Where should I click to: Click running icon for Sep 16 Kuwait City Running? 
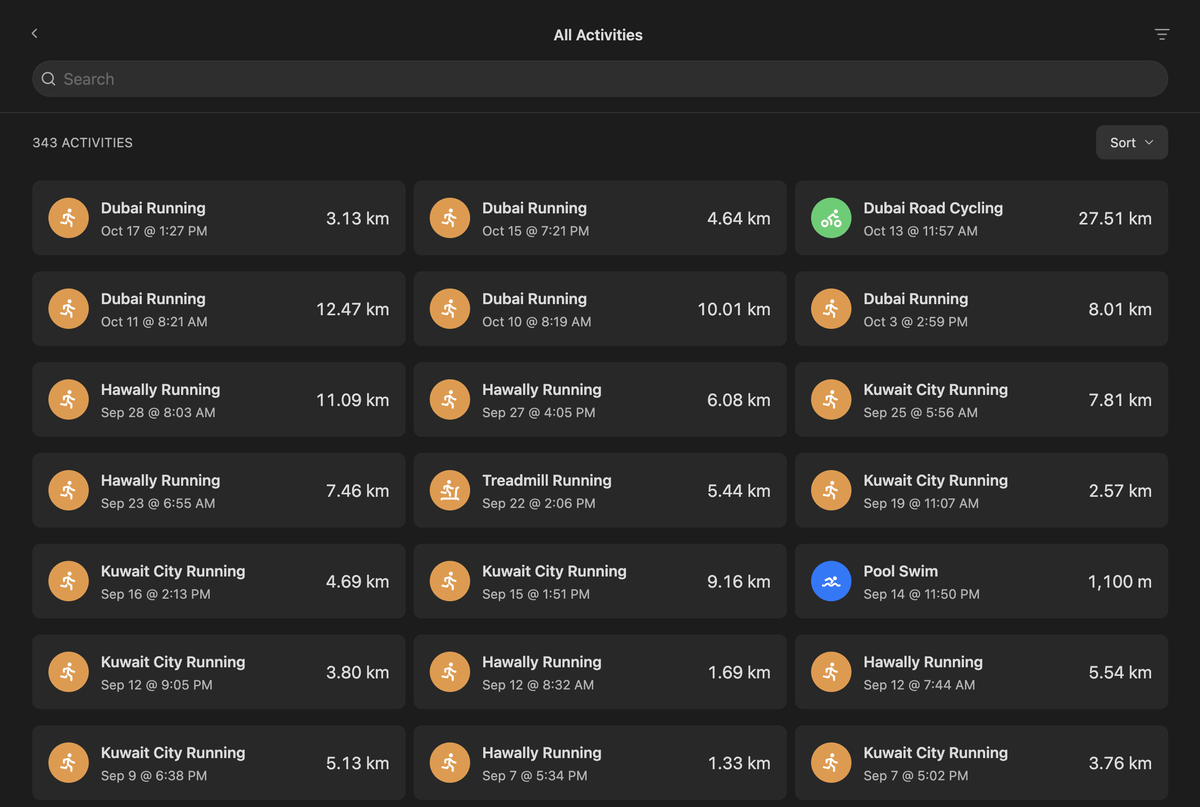pos(69,581)
